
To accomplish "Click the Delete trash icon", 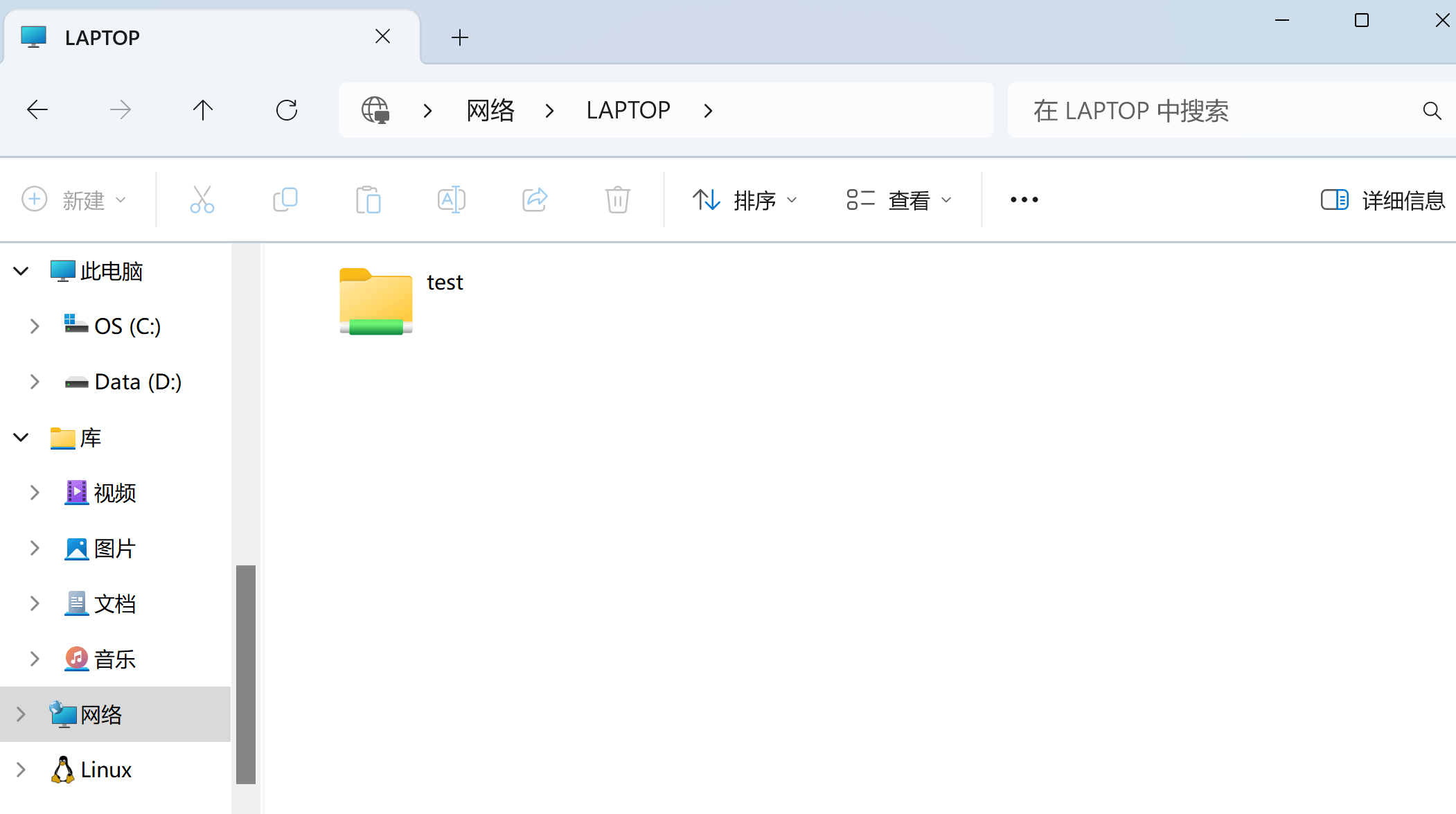I will point(617,200).
